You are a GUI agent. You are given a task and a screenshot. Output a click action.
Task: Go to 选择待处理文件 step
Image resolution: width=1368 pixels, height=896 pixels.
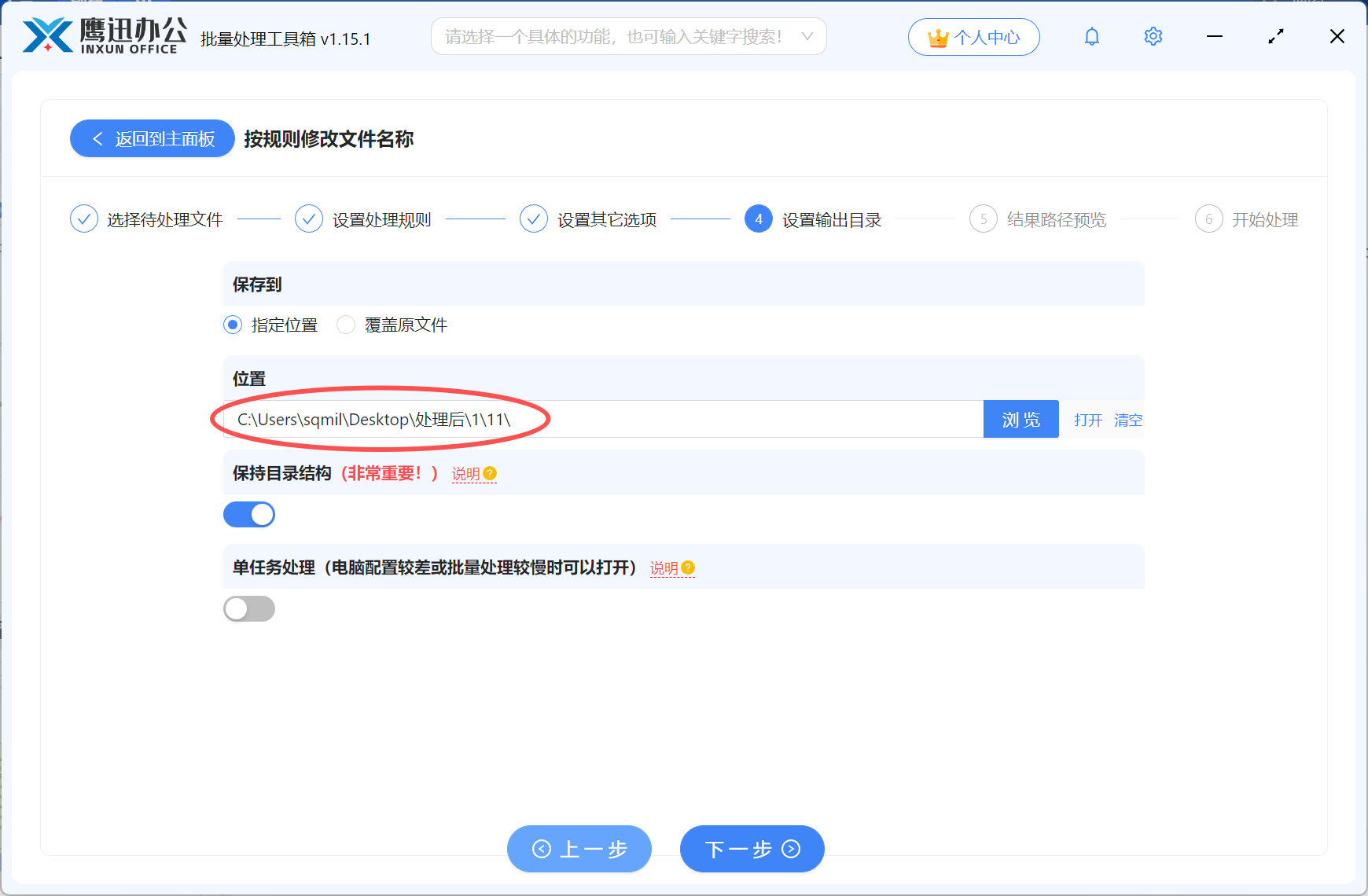pyautogui.click(x=165, y=219)
